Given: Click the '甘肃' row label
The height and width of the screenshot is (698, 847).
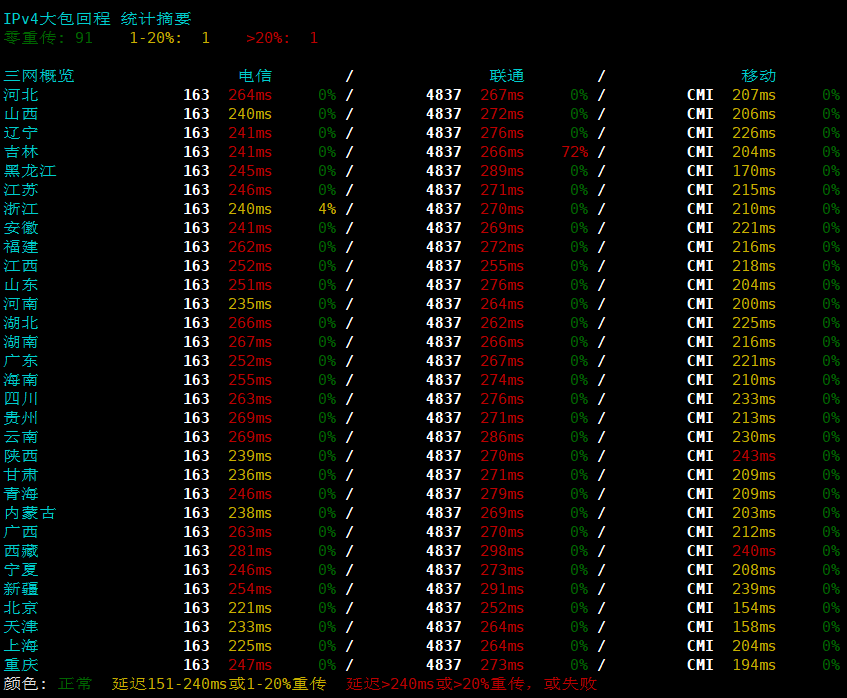Looking at the screenshot, I should [21, 475].
